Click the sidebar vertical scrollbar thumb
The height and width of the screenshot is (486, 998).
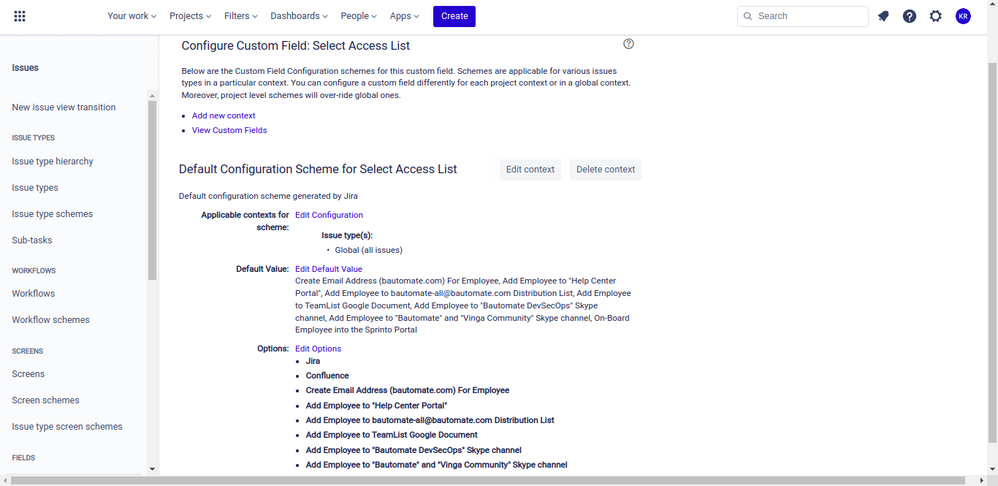152,190
